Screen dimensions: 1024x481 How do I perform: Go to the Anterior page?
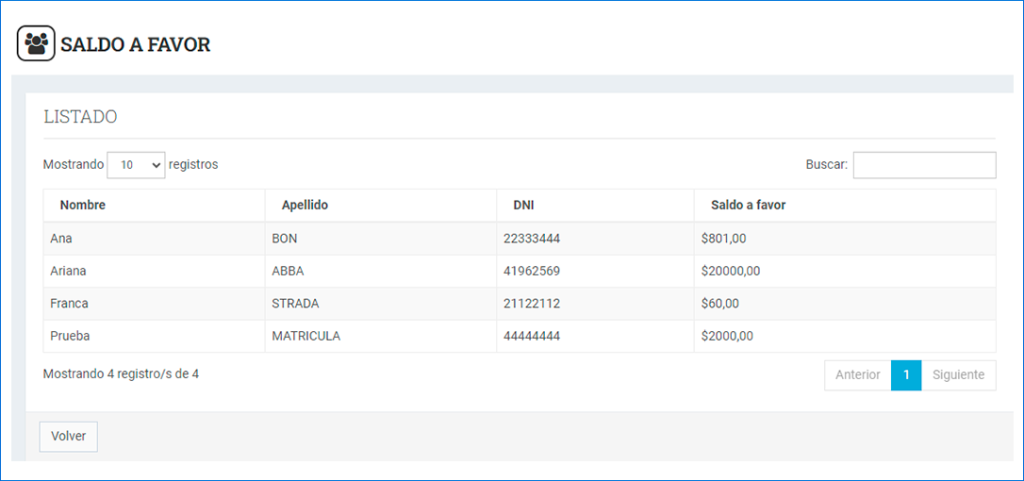(857, 375)
